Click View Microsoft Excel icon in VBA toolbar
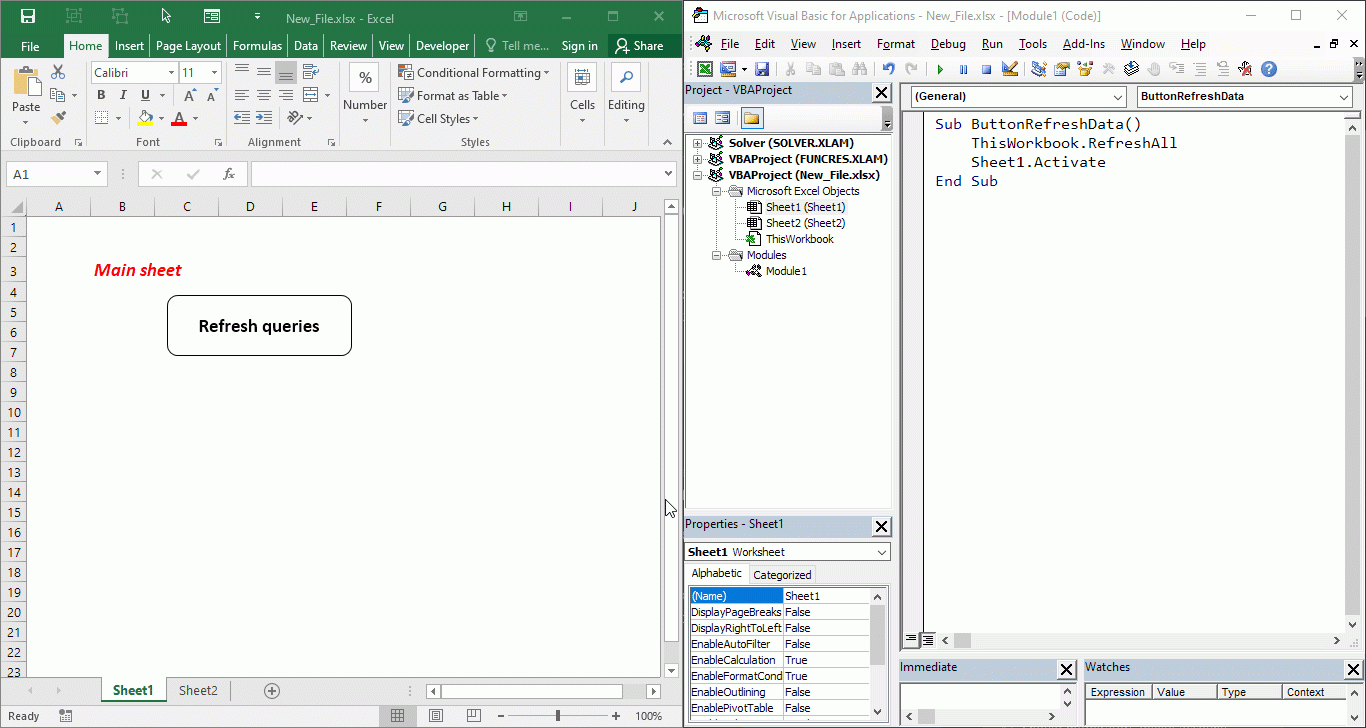Image resolution: width=1366 pixels, height=728 pixels. coord(705,69)
